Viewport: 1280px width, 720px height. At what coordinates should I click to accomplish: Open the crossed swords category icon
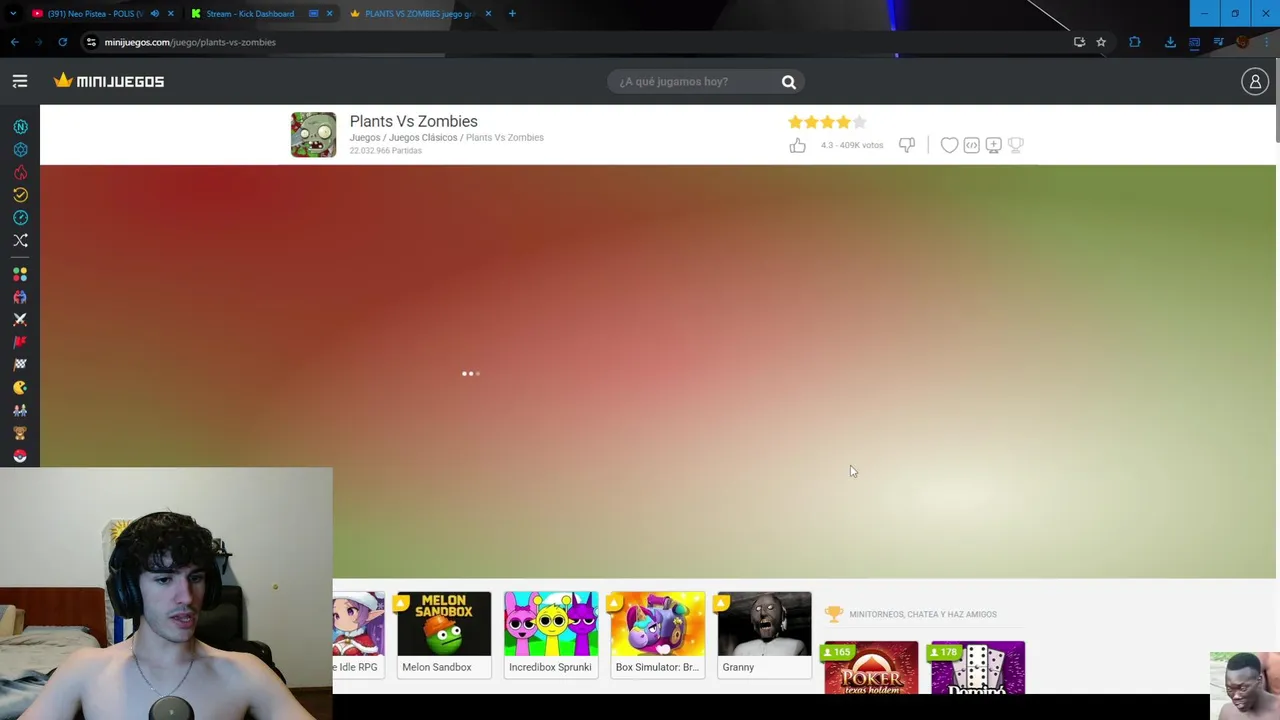[20, 320]
